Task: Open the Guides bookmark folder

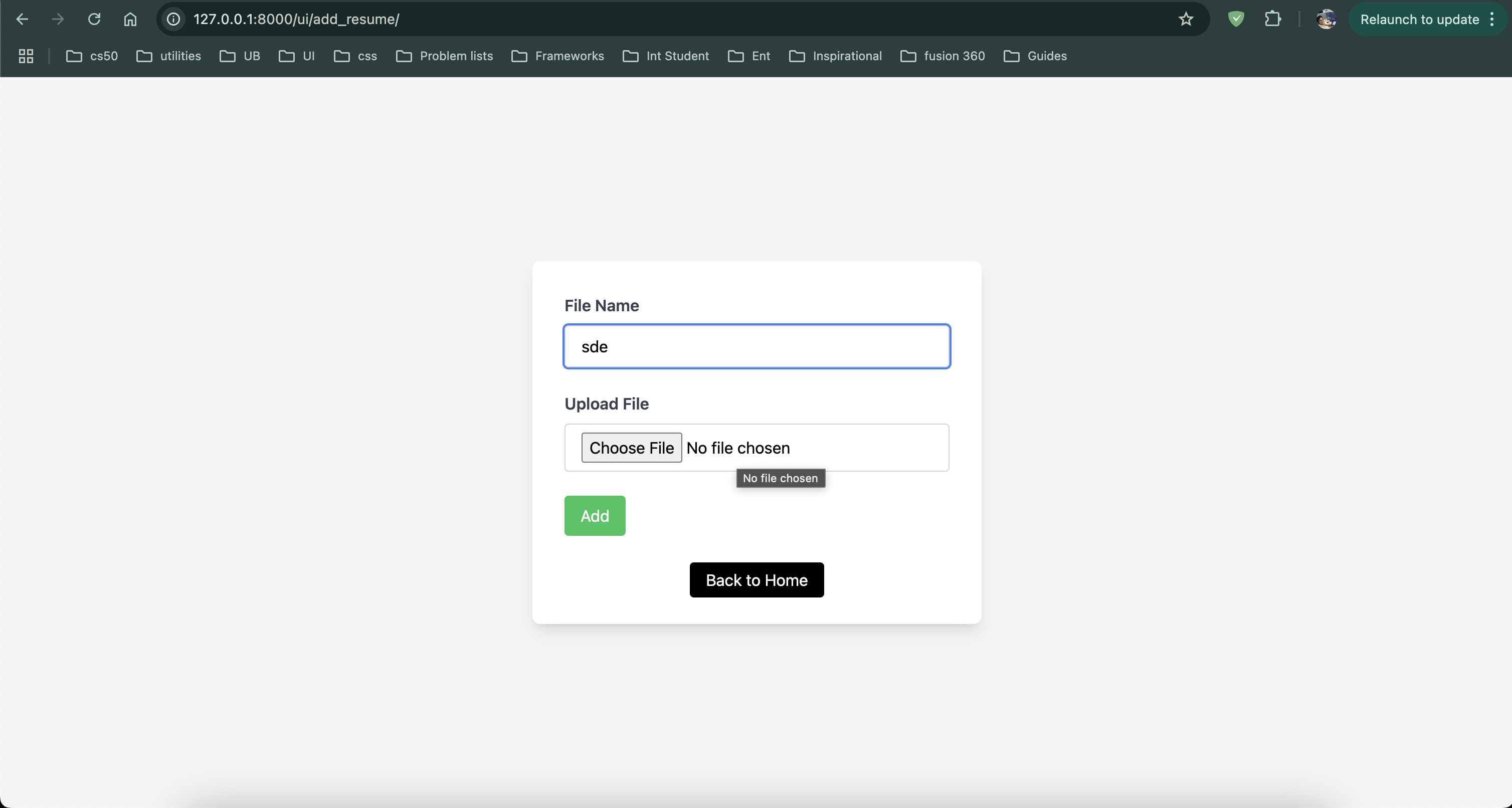Action: pos(1035,56)
